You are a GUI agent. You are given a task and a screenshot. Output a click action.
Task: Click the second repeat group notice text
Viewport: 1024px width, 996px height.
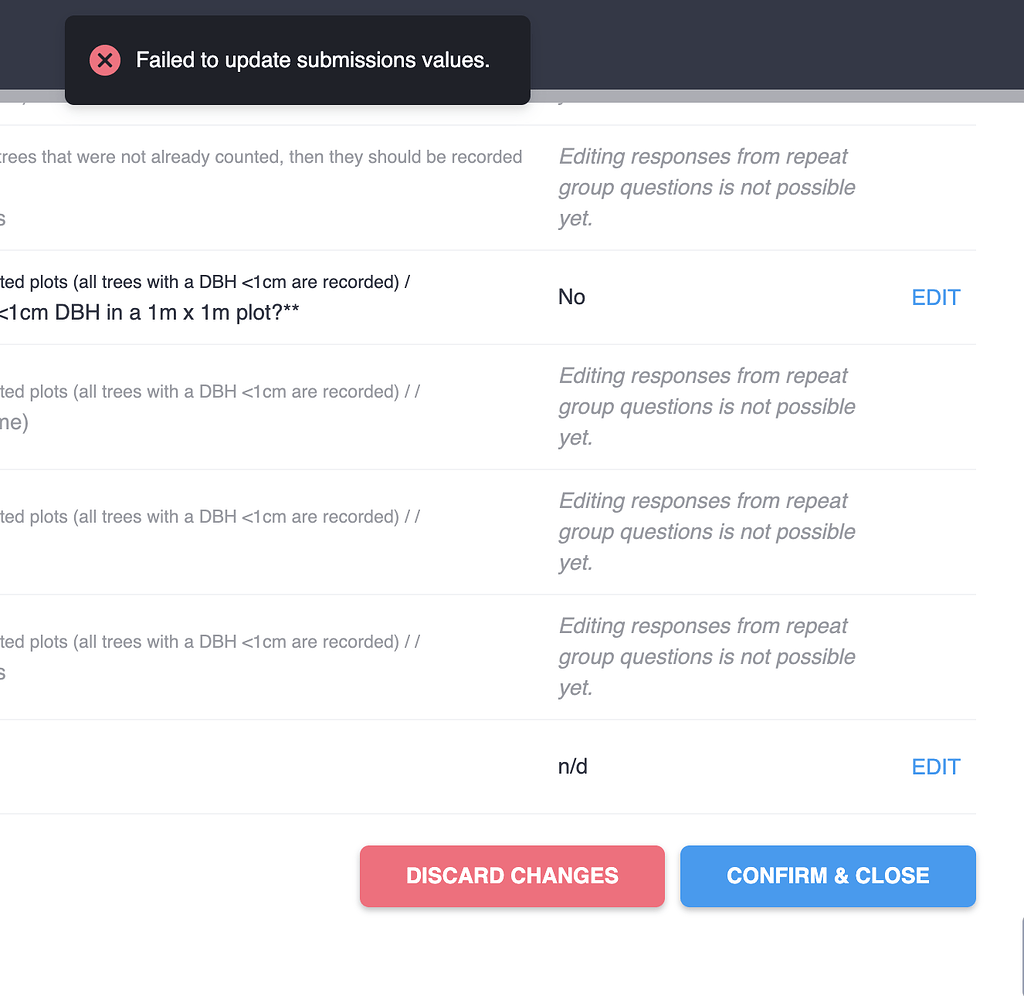point(706,406)
